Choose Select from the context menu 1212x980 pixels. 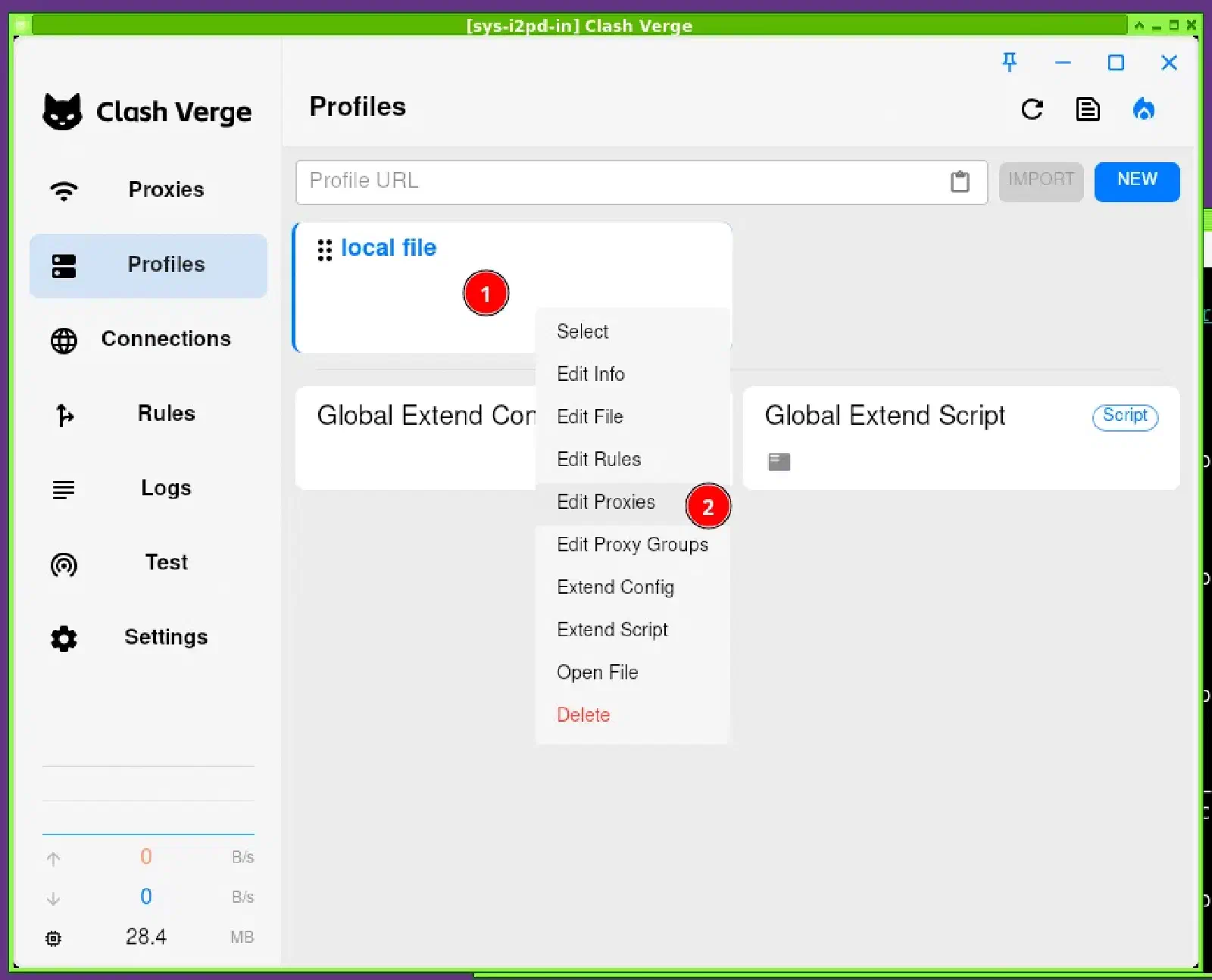coord(632,332)
